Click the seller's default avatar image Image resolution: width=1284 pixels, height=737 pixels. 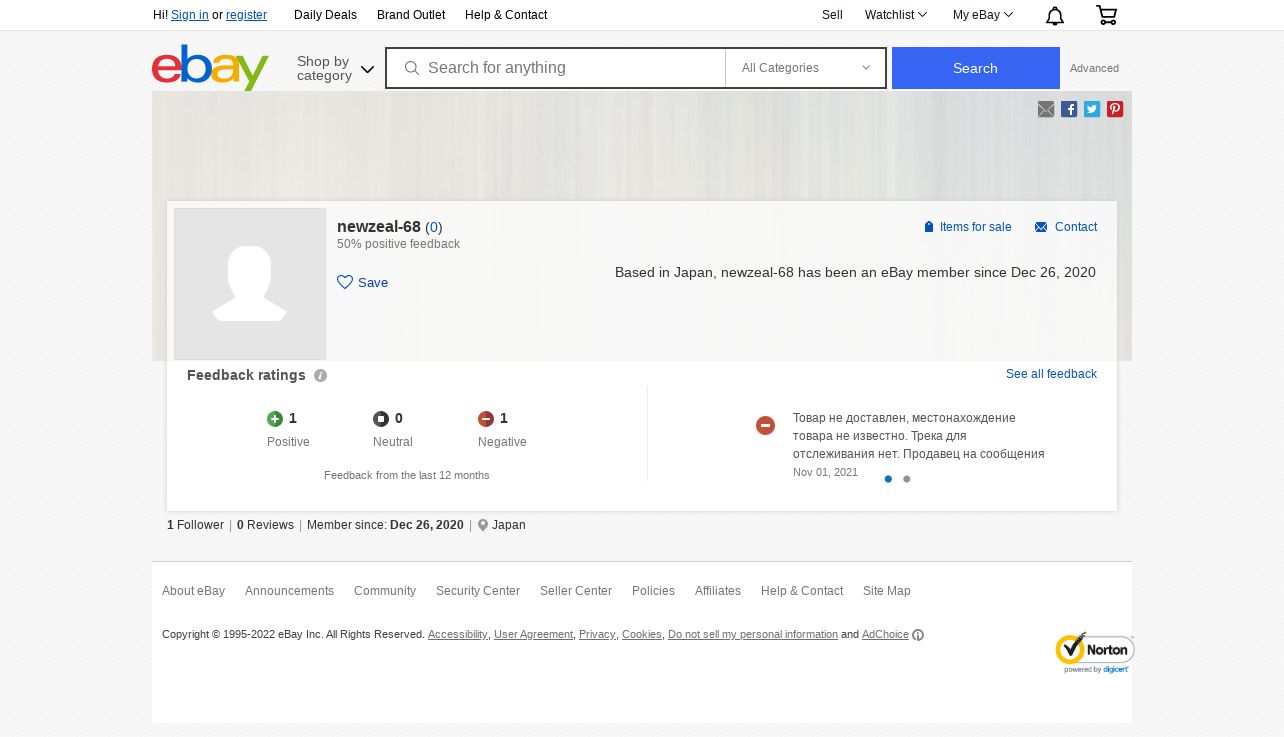[x=250, y=284]
